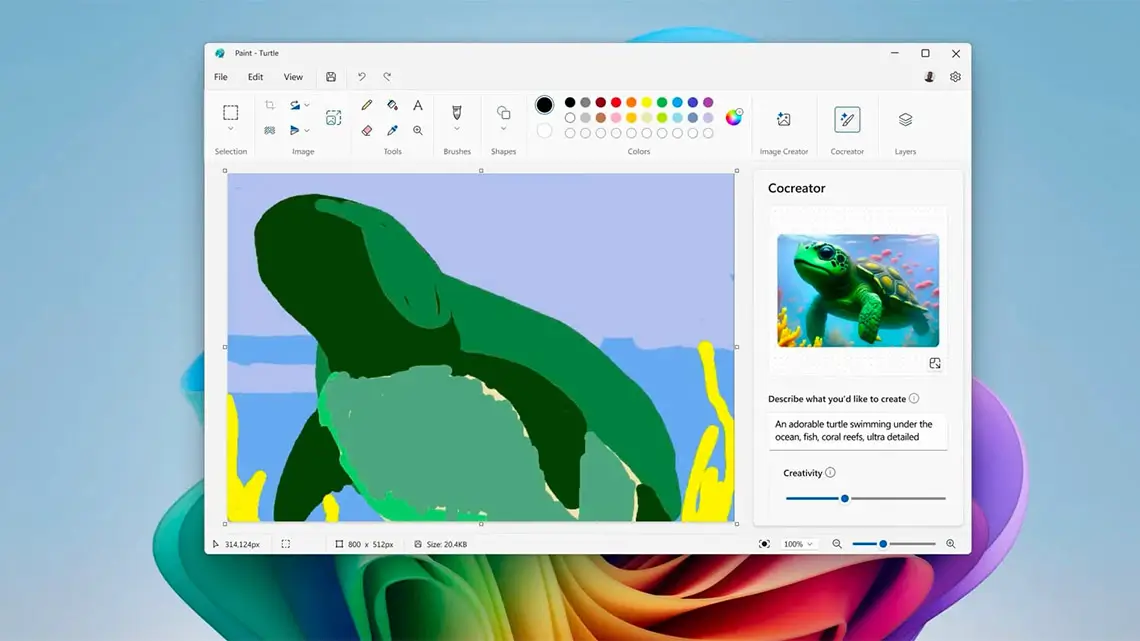Image resolution: width=1140 pixels, height=641 pixels.
Task: Select the Magnifier tool
Action: click(418, 131)
